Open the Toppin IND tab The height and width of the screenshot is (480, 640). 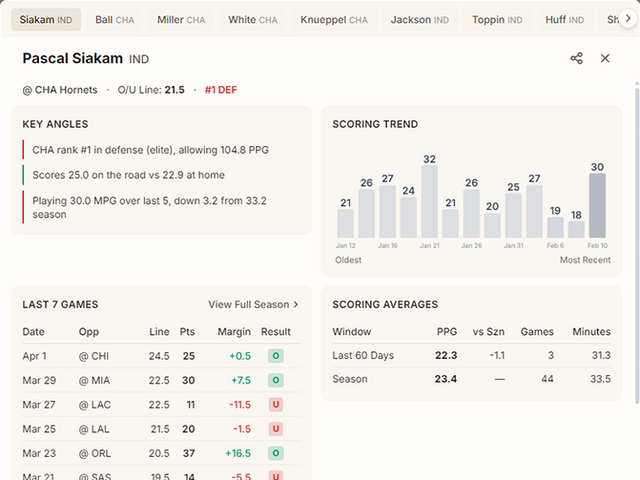tap(497, 20)
